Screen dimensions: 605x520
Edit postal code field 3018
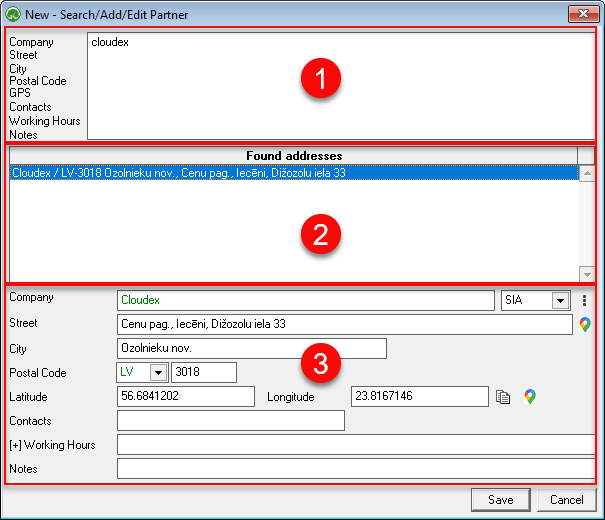204,373
